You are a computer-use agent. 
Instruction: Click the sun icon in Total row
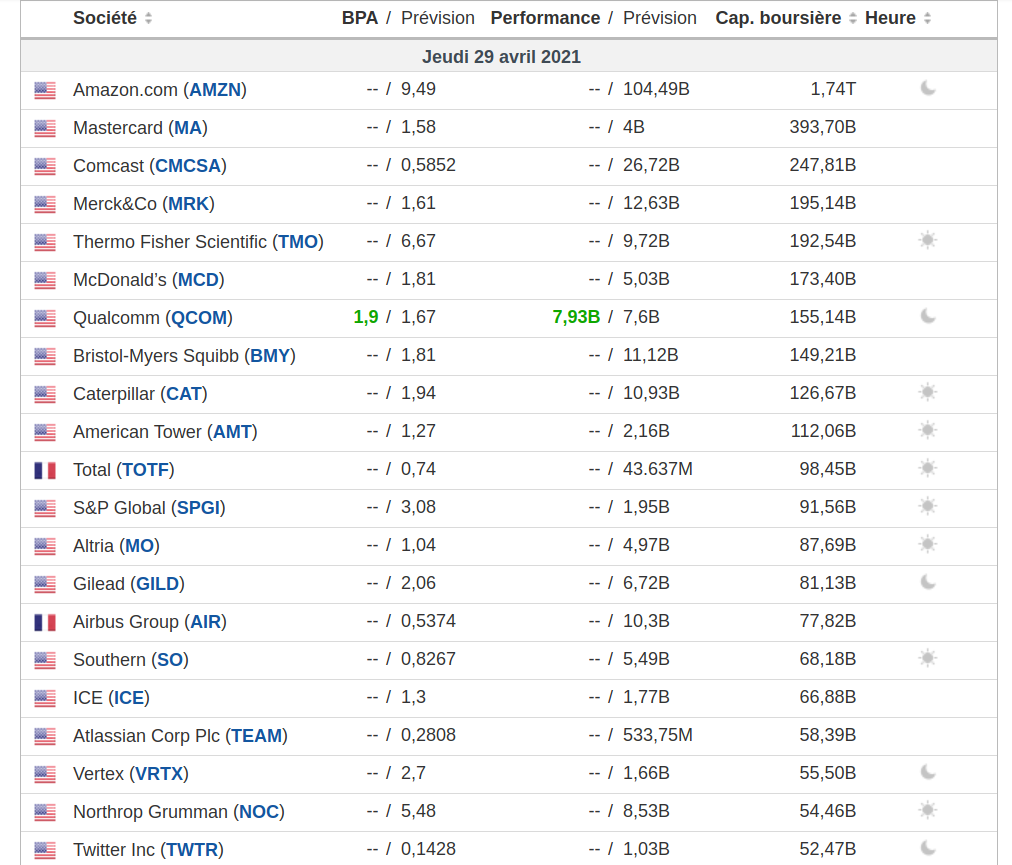928,469
